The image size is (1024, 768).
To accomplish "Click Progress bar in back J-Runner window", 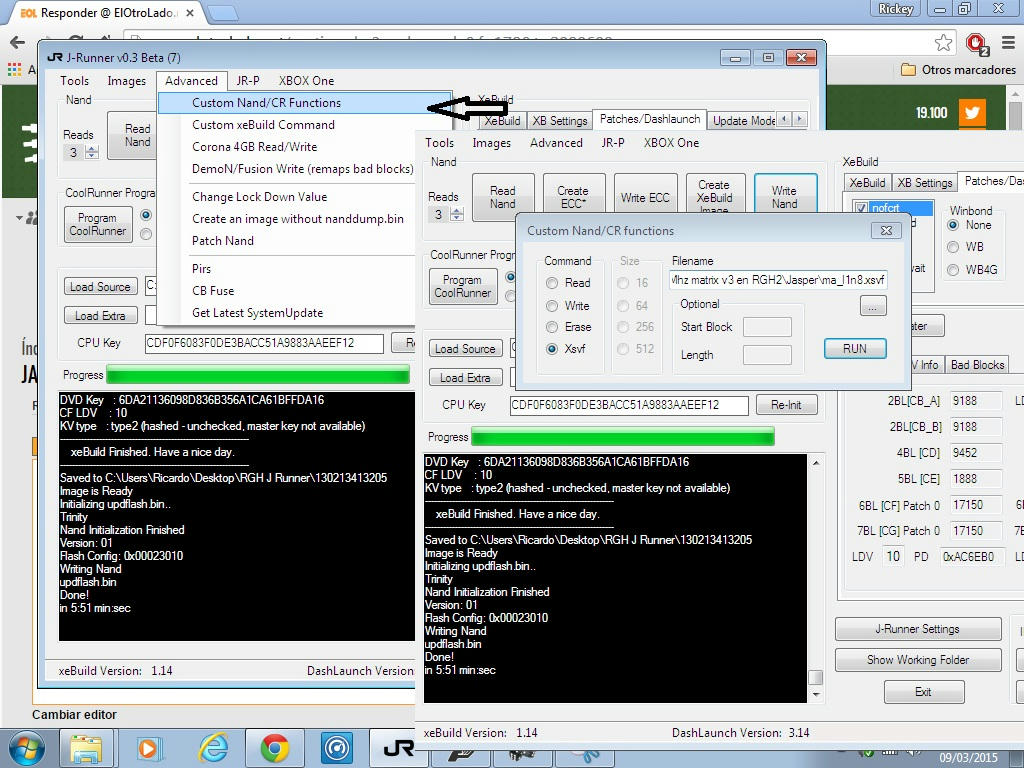I will tap(258, 375).
